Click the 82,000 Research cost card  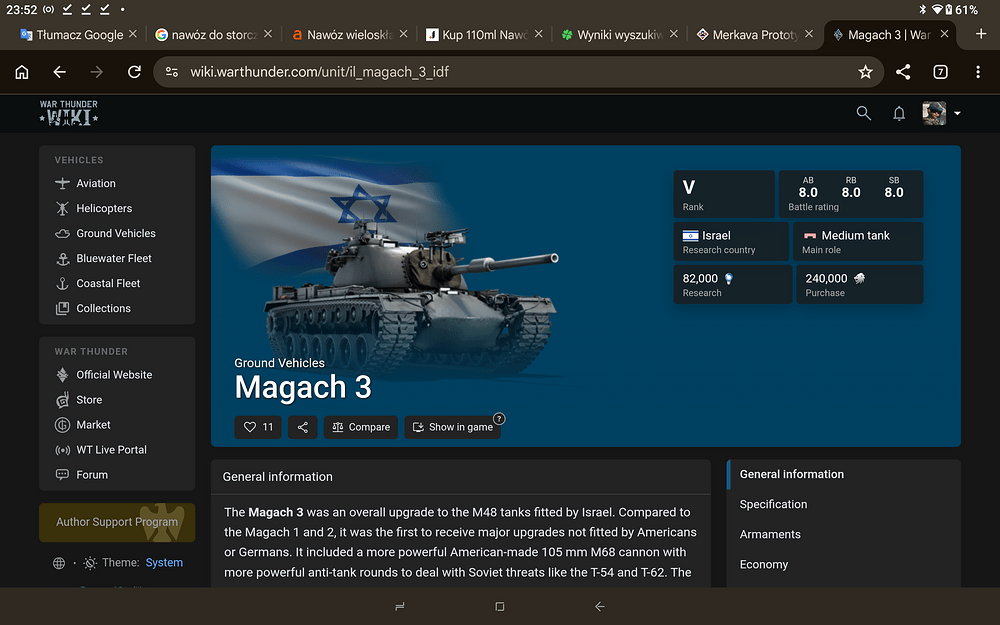click(x=732, y=284)
